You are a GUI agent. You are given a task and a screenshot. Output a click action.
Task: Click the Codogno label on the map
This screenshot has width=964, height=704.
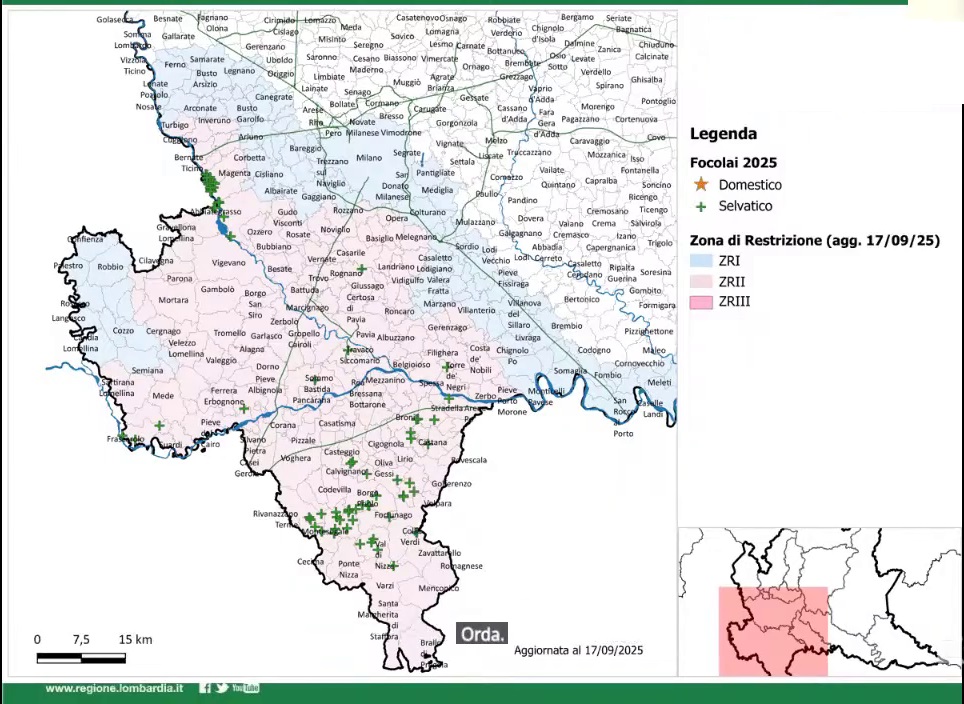pyautogui.click(x=593, y=350)
